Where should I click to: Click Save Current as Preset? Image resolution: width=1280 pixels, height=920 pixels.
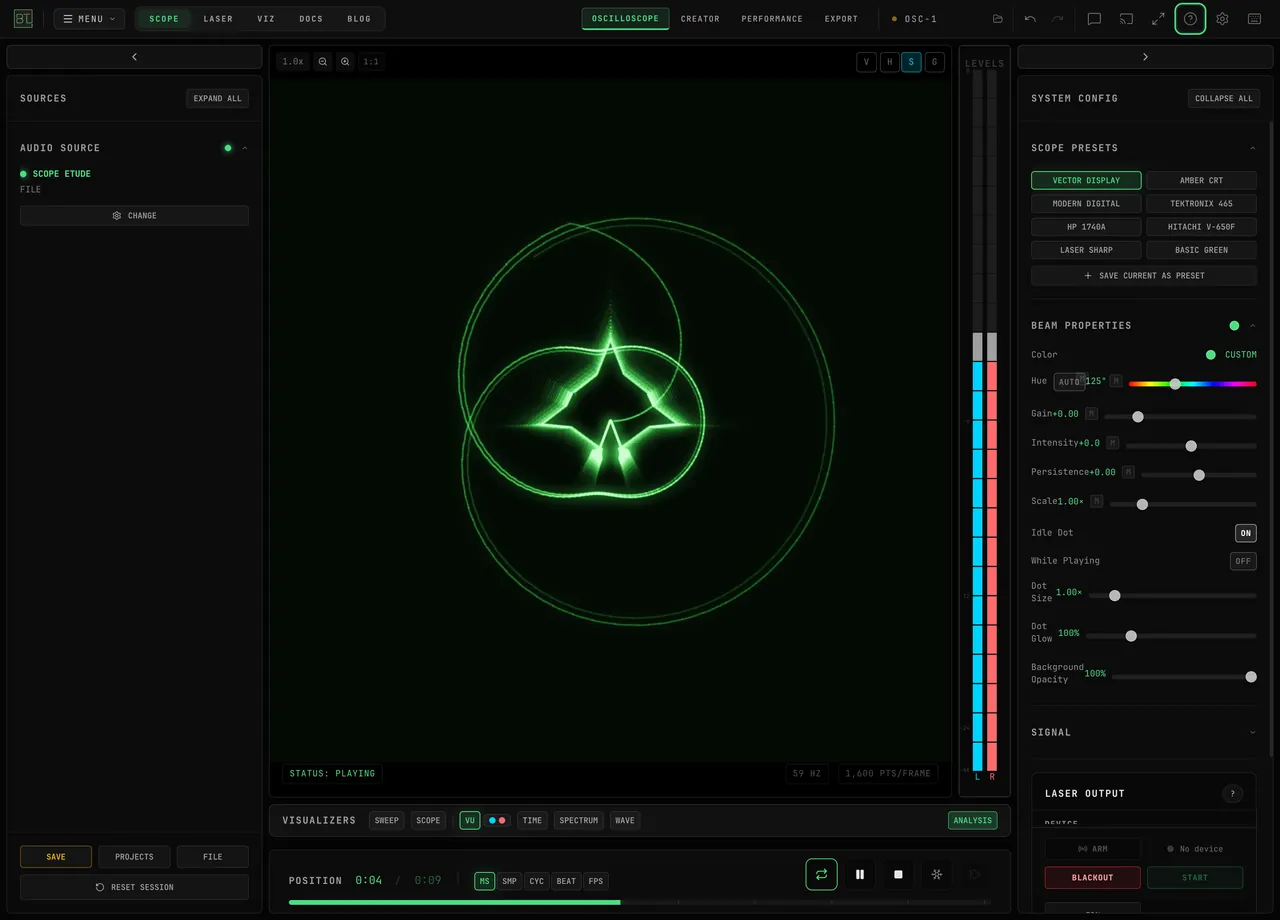click(x=1144, y=276)
